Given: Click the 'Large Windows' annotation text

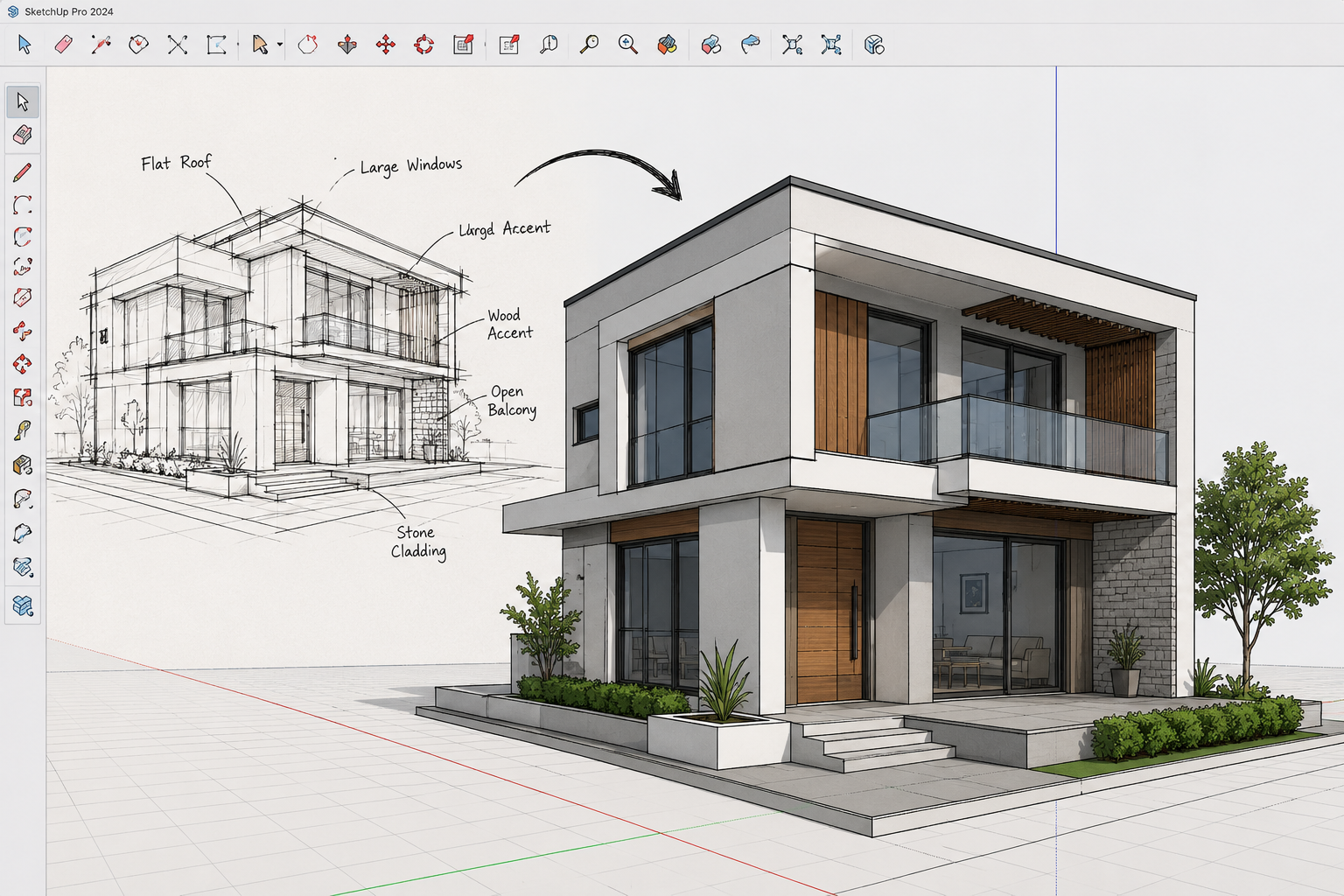Looking at the screenshot, I should pos(411,165).
